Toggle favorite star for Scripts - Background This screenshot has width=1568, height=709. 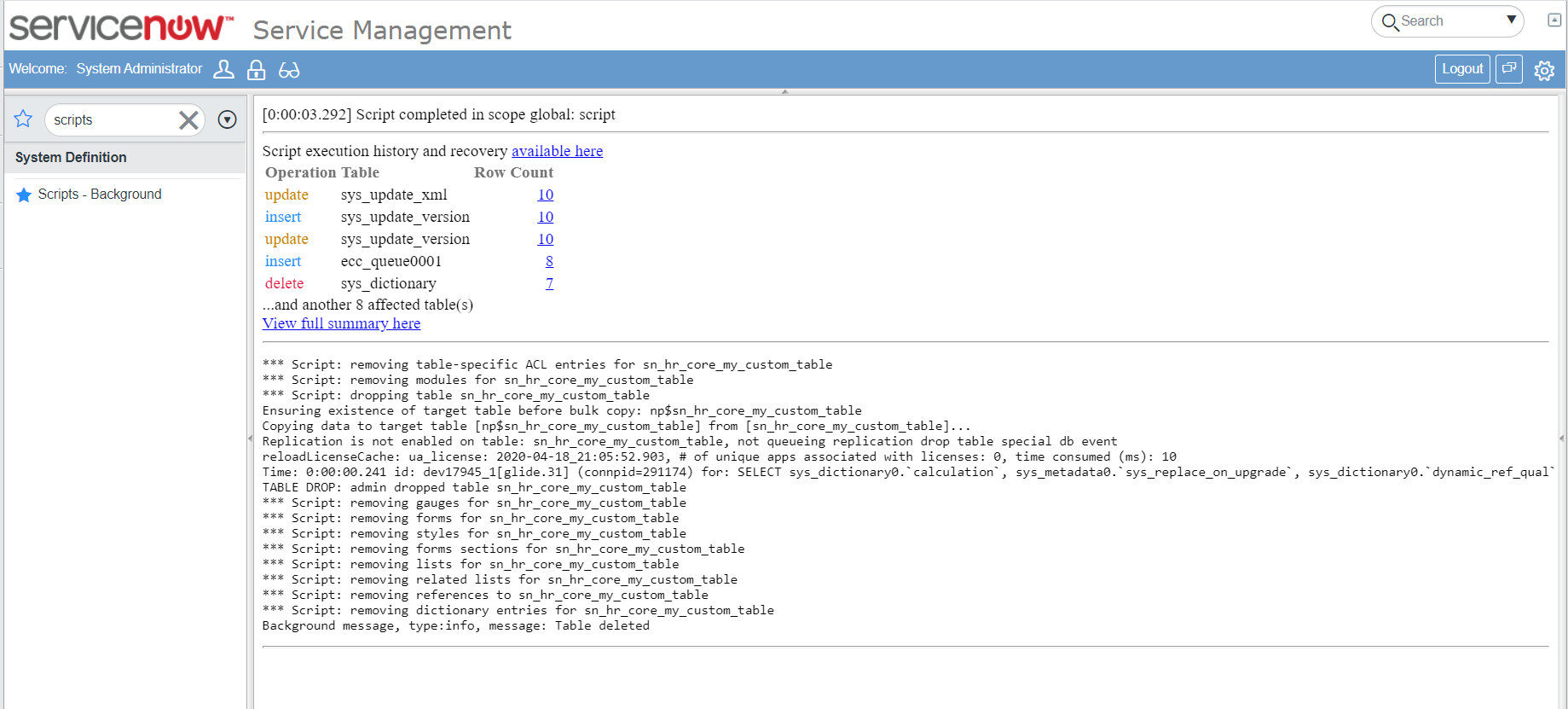[x=24, y=195]
